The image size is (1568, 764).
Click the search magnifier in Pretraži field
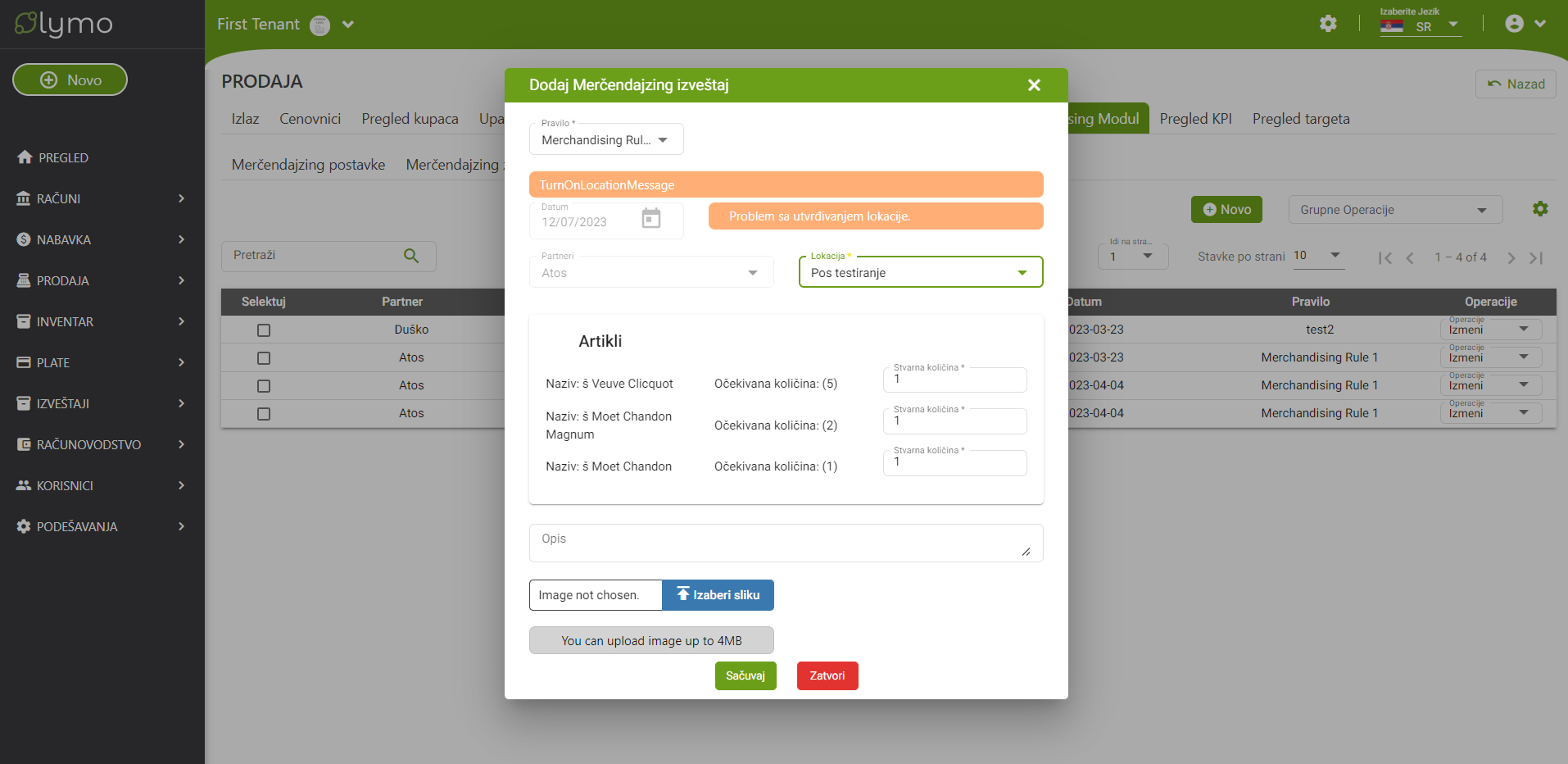pyautogui.click(x=411, y=256)
